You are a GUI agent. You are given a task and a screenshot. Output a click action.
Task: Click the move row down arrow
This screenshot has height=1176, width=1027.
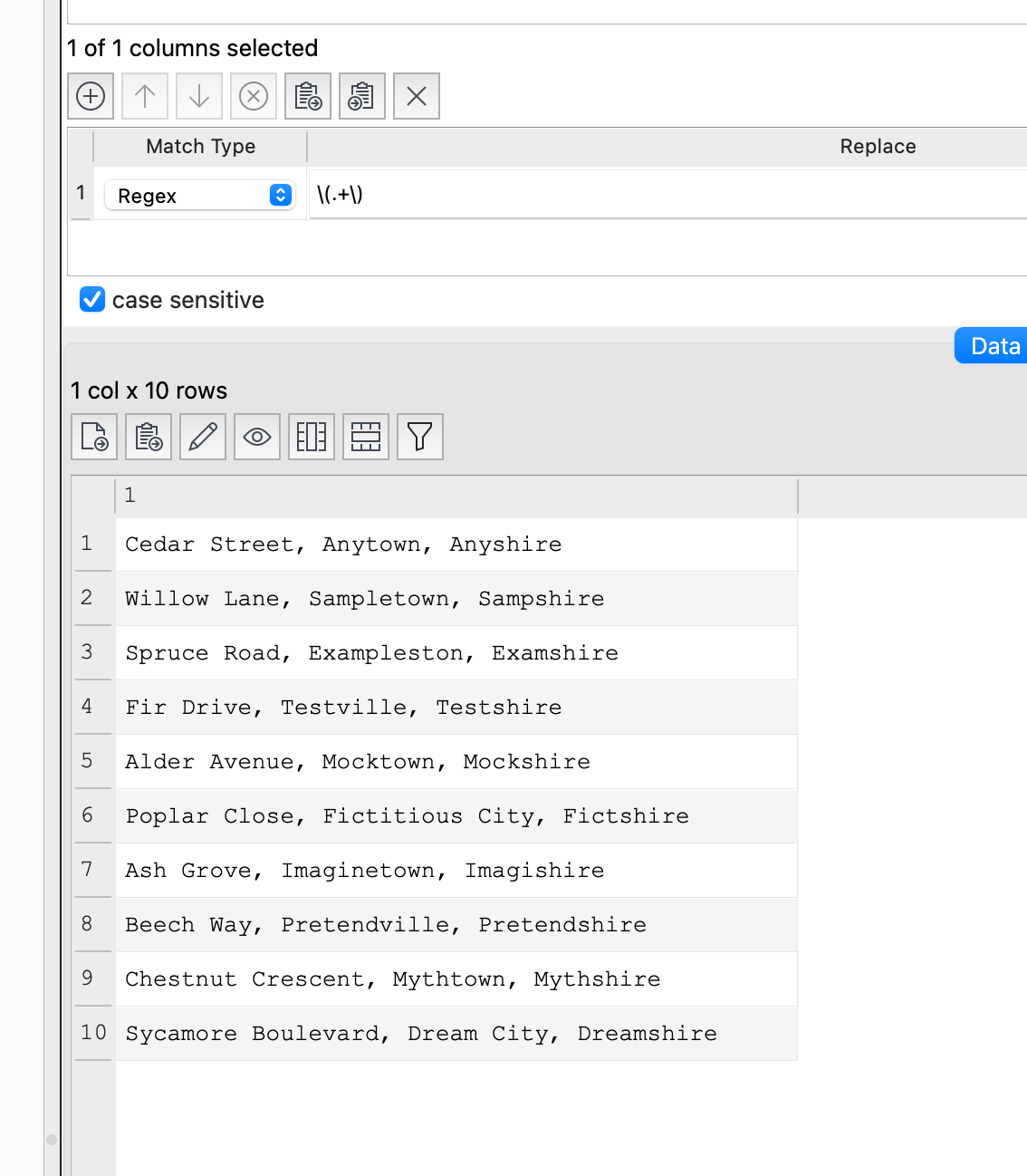(199, 96)
